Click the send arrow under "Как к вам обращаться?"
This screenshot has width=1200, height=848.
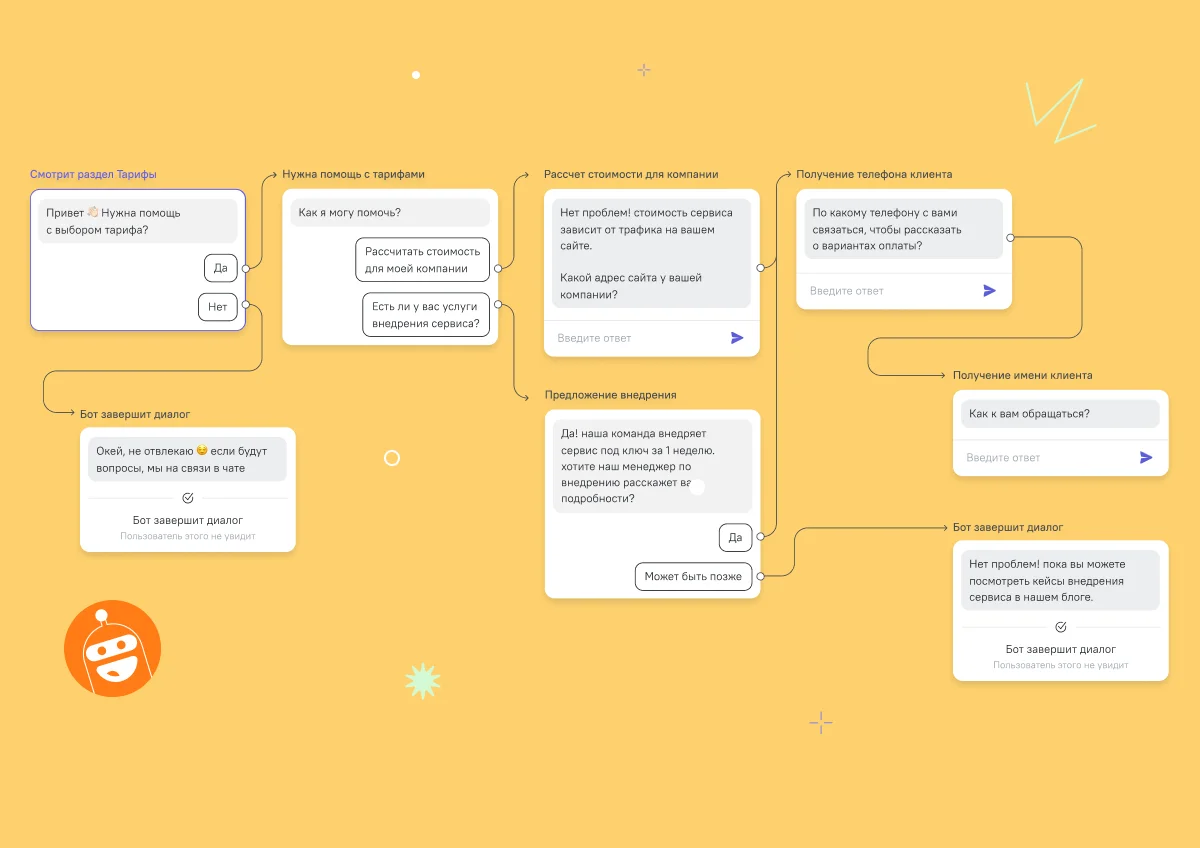(x=1146, y=458)
